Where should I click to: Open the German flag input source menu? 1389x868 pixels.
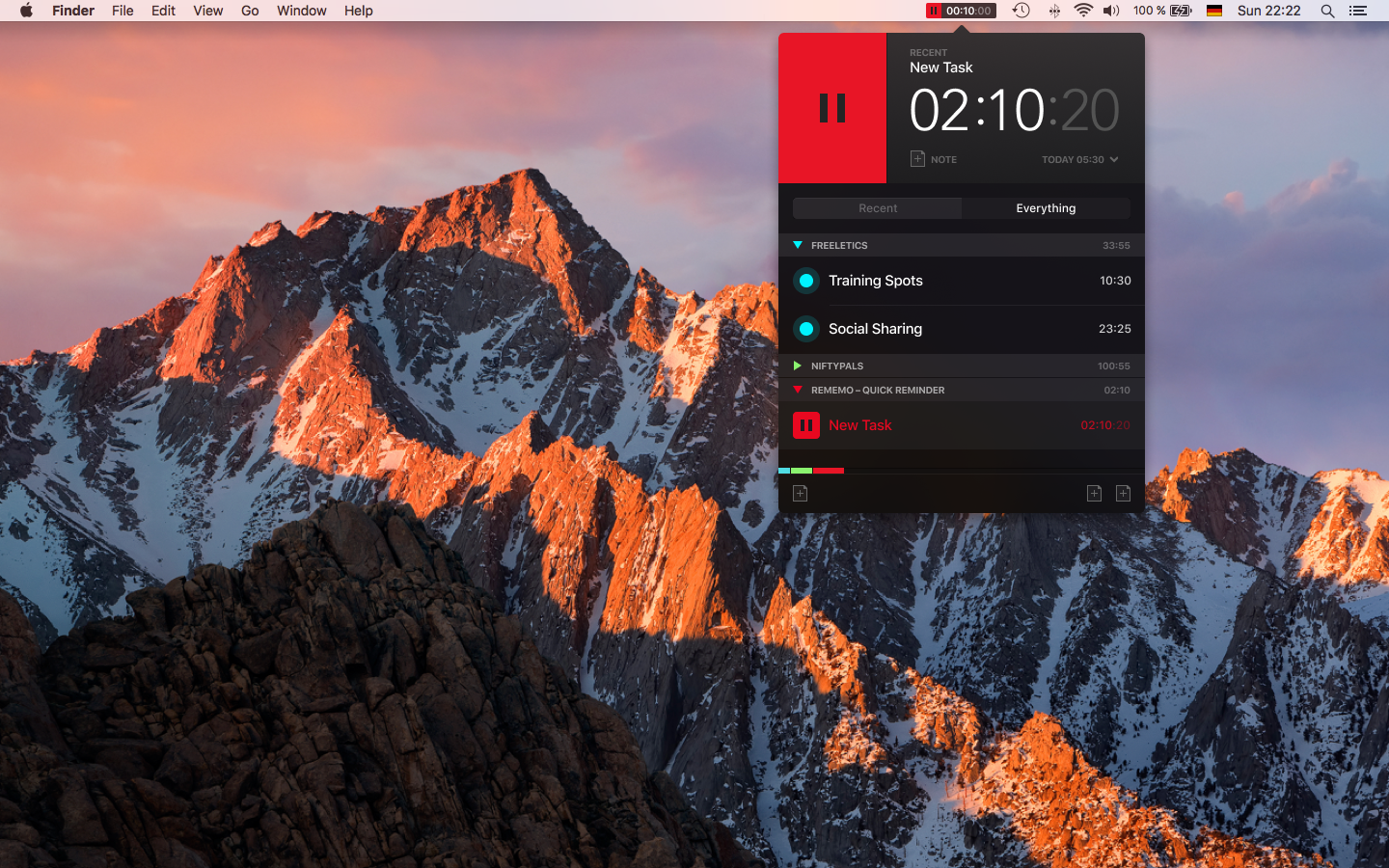coord(1214,11)
